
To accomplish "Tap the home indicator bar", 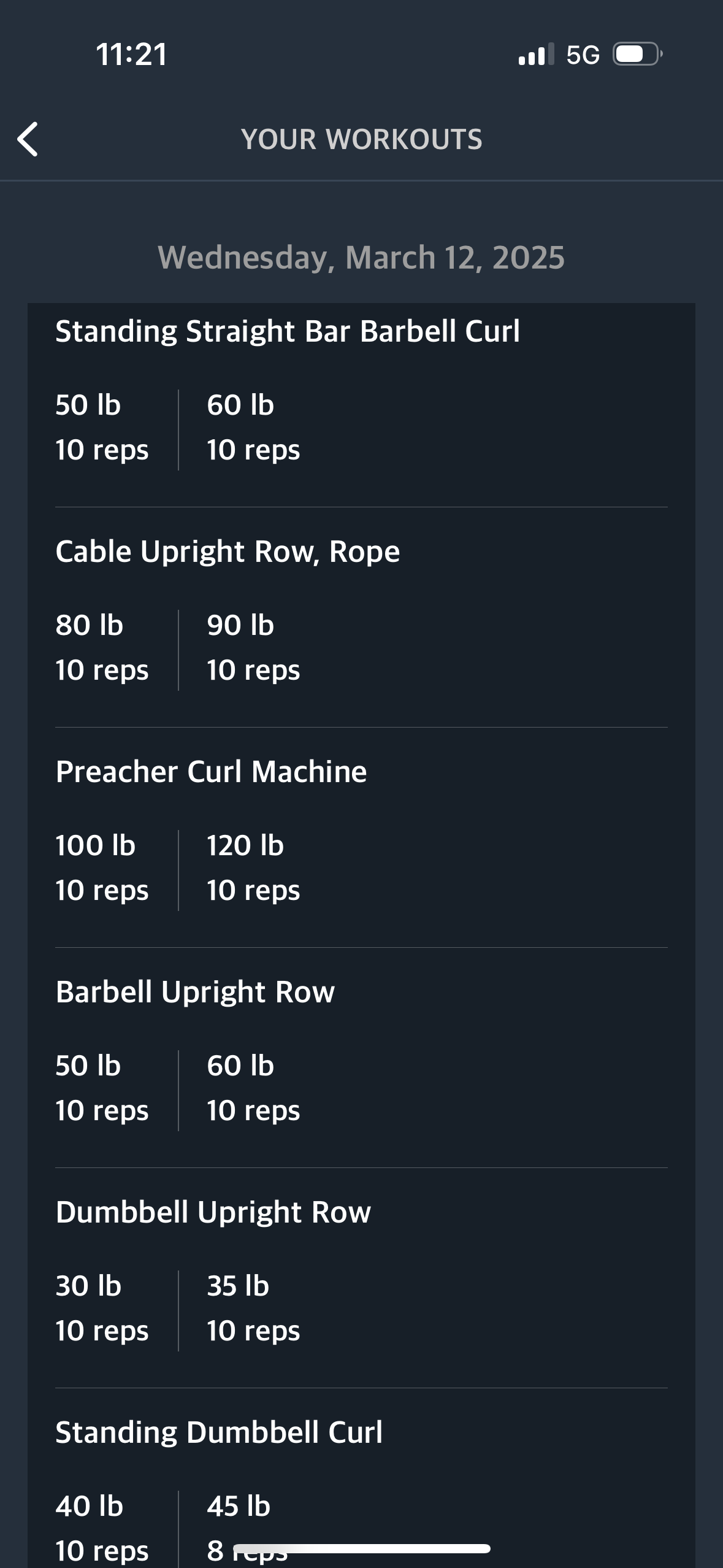I will (x=362, y=1548).
